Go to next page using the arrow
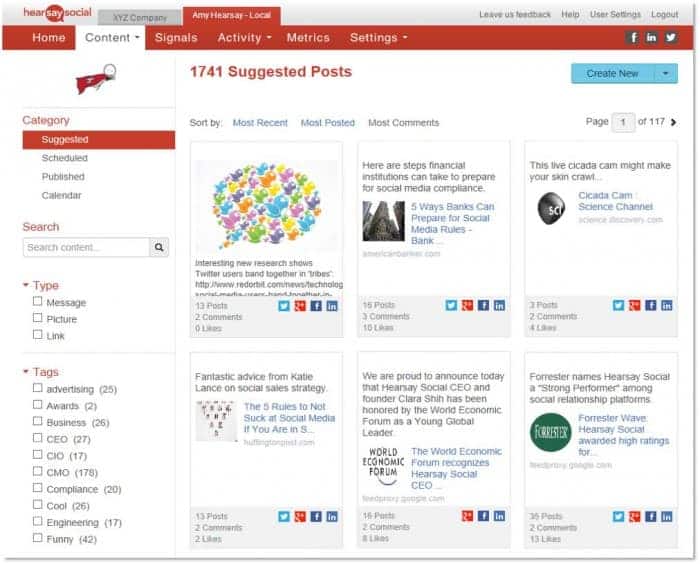The image size is (700, 564). point(674,122)
